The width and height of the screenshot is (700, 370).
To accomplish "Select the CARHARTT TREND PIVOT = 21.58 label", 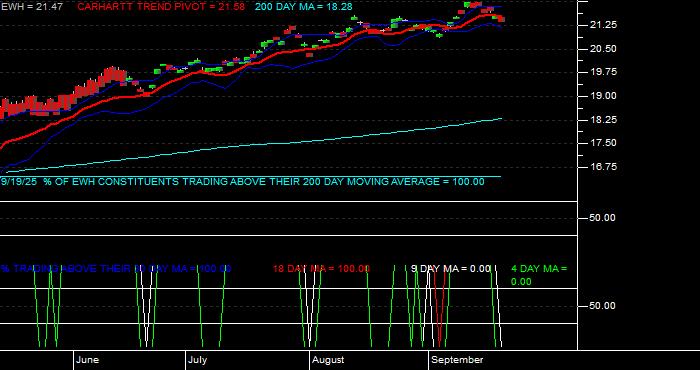I will click(x=161, y=7).
